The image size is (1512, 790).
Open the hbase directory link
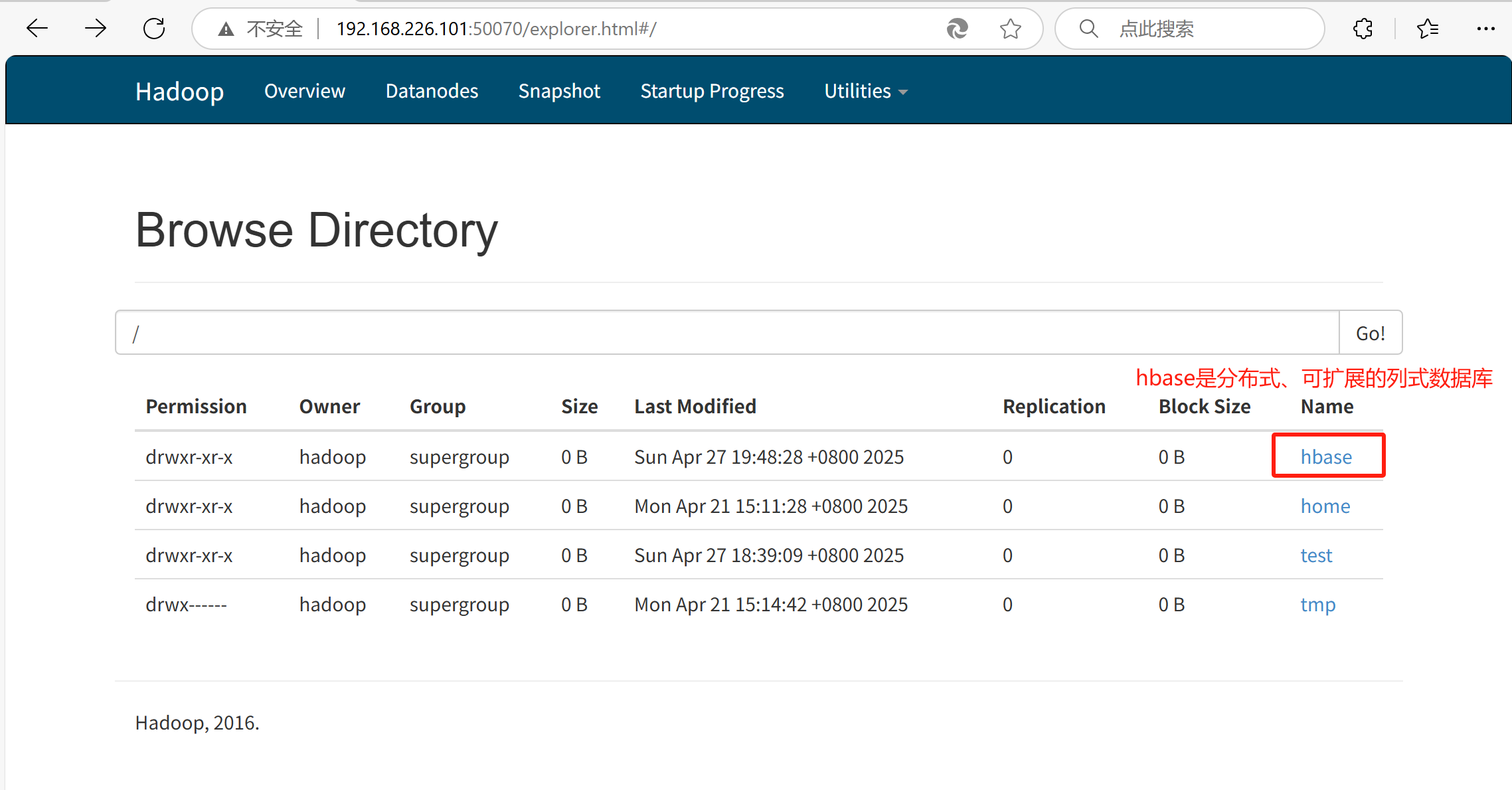1326,457
